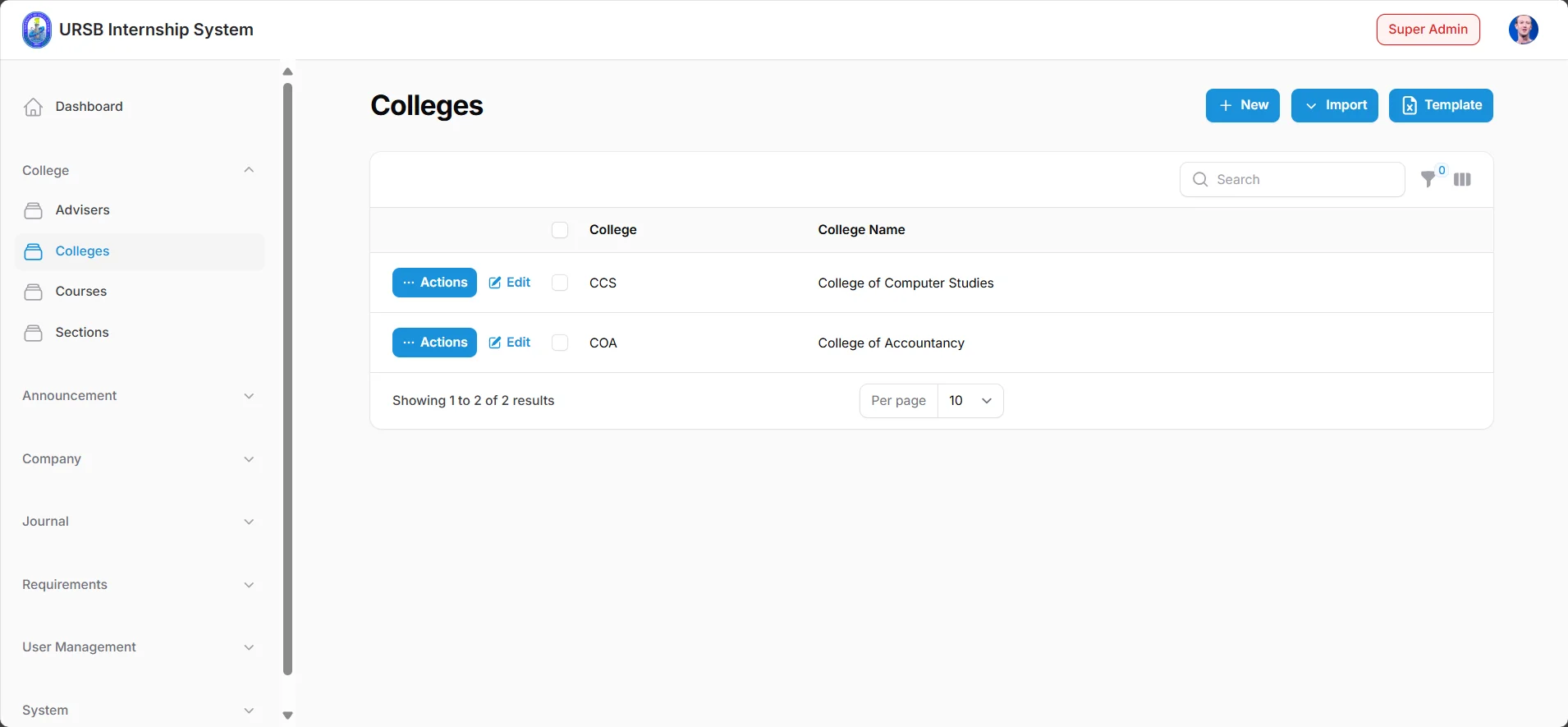
Task: Click in the Search input field
Action: point(1292,179)
